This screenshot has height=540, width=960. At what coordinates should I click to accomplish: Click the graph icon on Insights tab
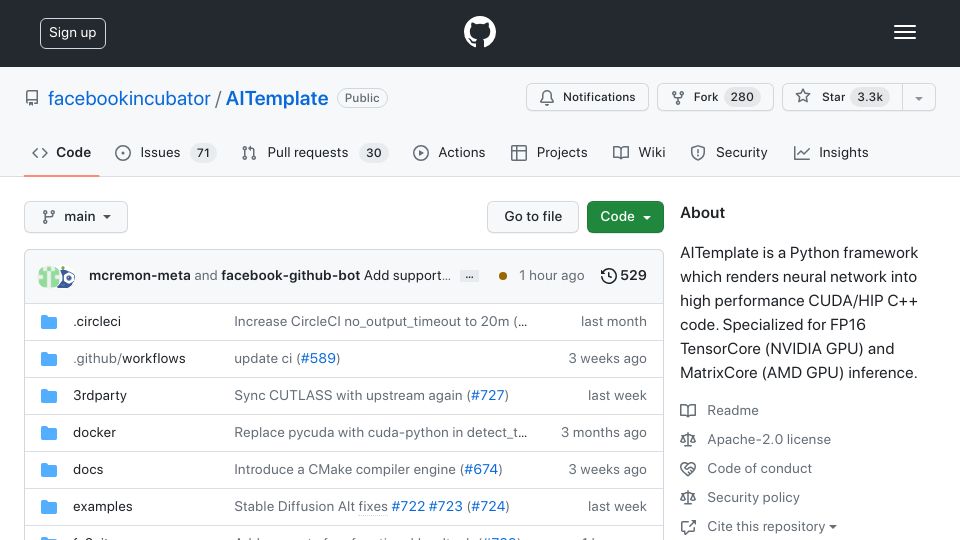pos(801,152)
